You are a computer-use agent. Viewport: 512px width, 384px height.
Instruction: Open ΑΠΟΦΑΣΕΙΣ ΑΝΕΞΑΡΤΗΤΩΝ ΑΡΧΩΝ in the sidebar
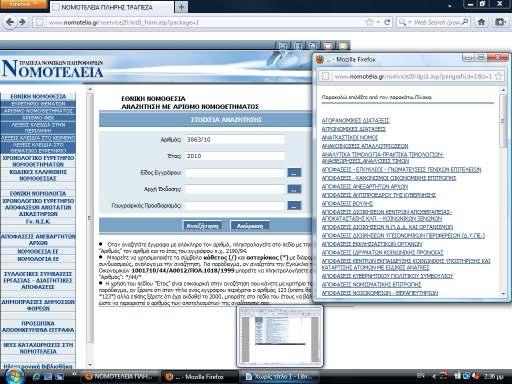pos(38,240)
